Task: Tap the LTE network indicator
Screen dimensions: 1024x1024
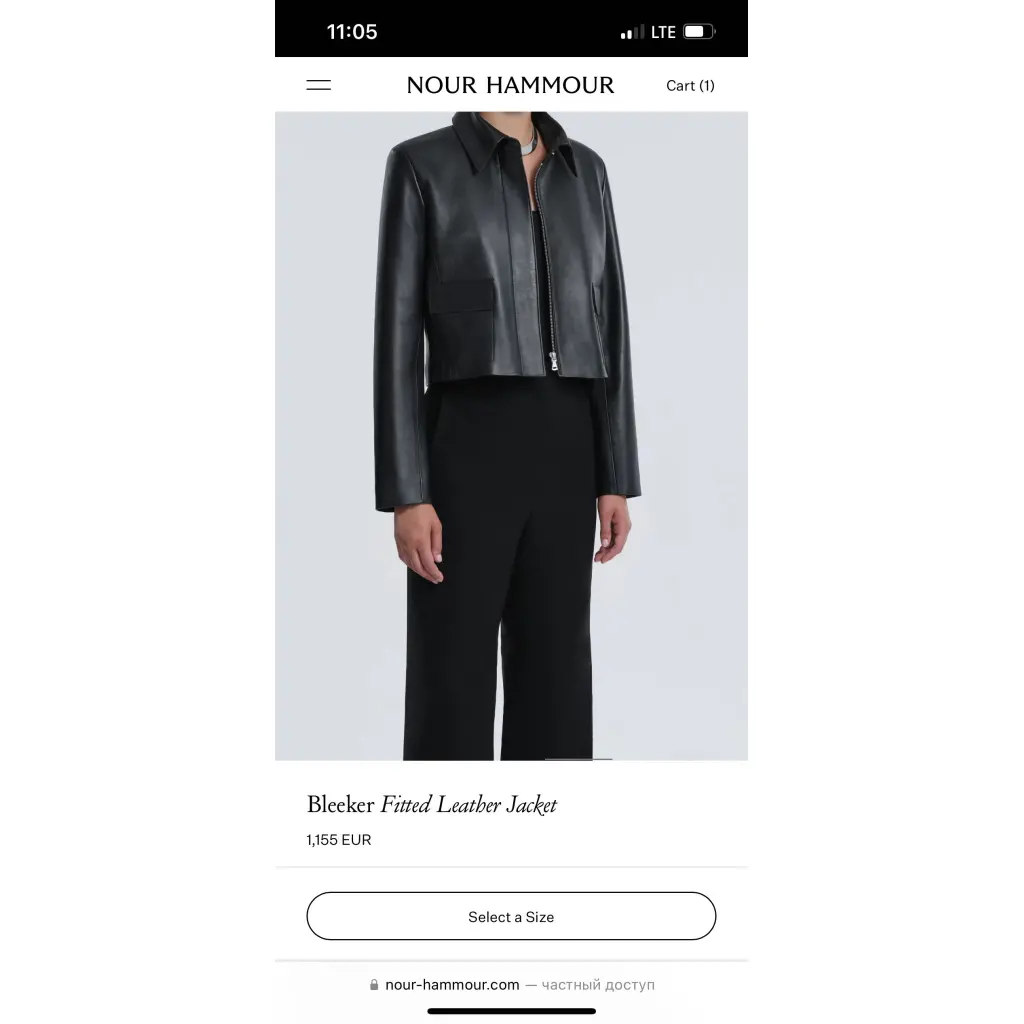Action: pyautogui.click(x=663, y=32)
